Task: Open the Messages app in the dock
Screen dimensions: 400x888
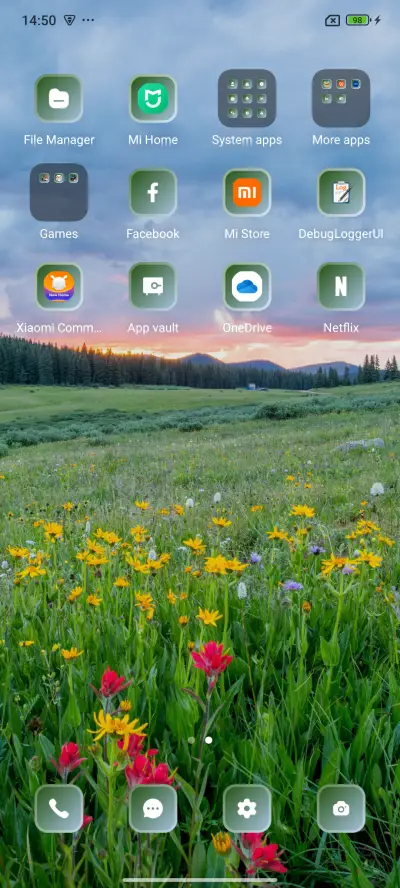Action: [x=153, y=809]
